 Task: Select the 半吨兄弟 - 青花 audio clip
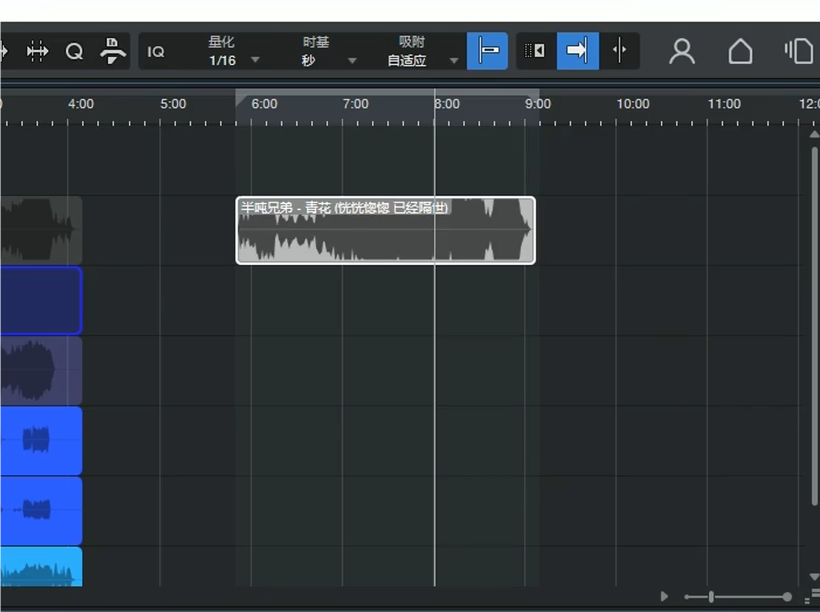coord(385,230)
